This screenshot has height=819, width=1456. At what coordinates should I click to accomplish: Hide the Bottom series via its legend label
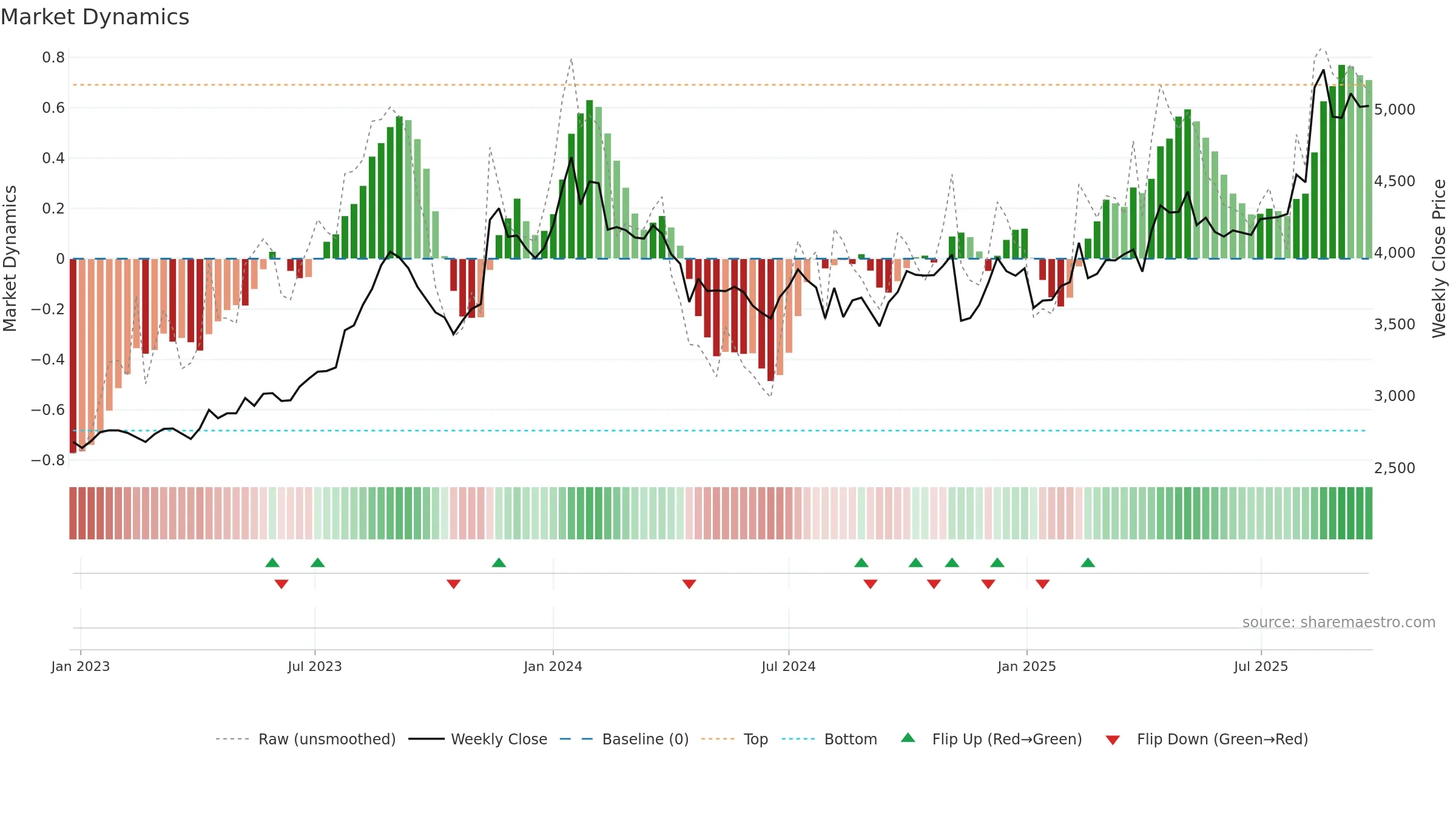click(851, 739)
